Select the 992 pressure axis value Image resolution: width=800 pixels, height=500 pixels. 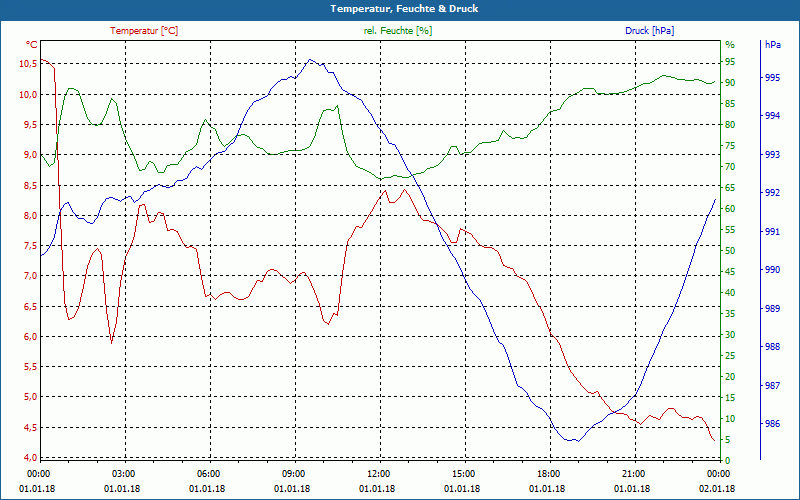[x=772, y=193]
